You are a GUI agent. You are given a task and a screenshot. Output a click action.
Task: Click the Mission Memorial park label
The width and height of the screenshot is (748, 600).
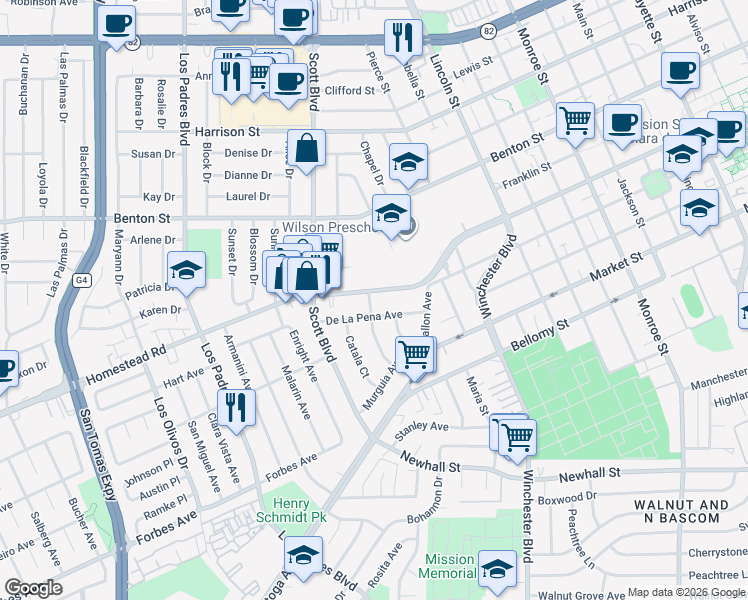pos(447,566)
